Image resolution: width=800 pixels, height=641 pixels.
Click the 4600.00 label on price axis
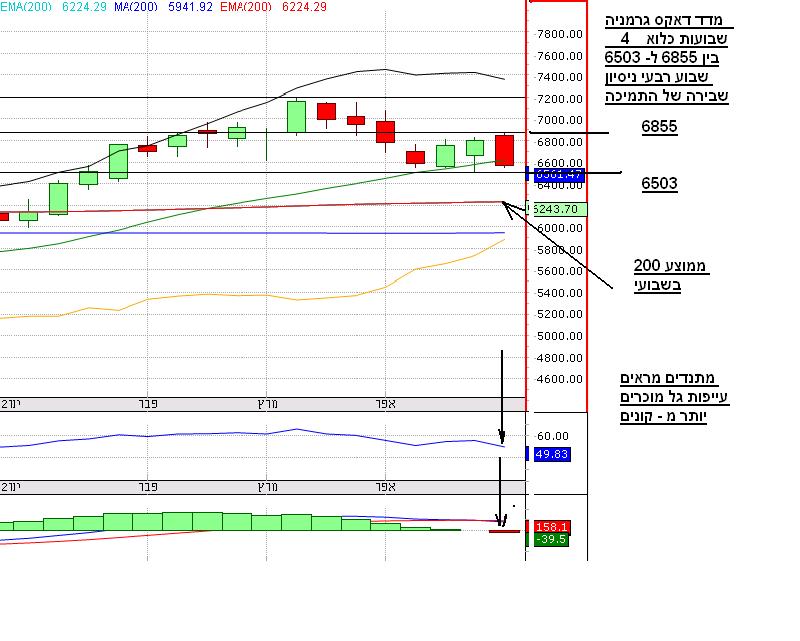point(559,379)
